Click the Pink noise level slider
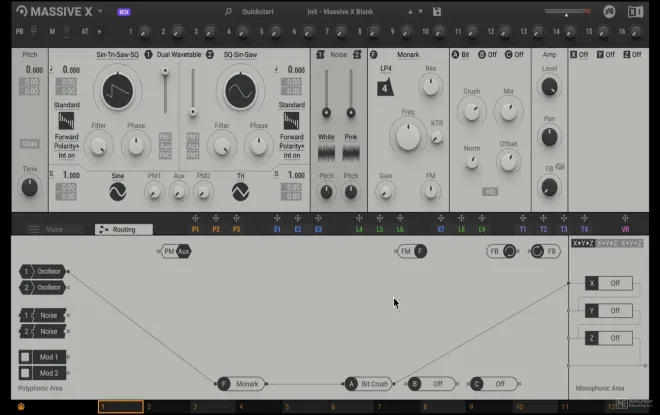 (351, 93)
